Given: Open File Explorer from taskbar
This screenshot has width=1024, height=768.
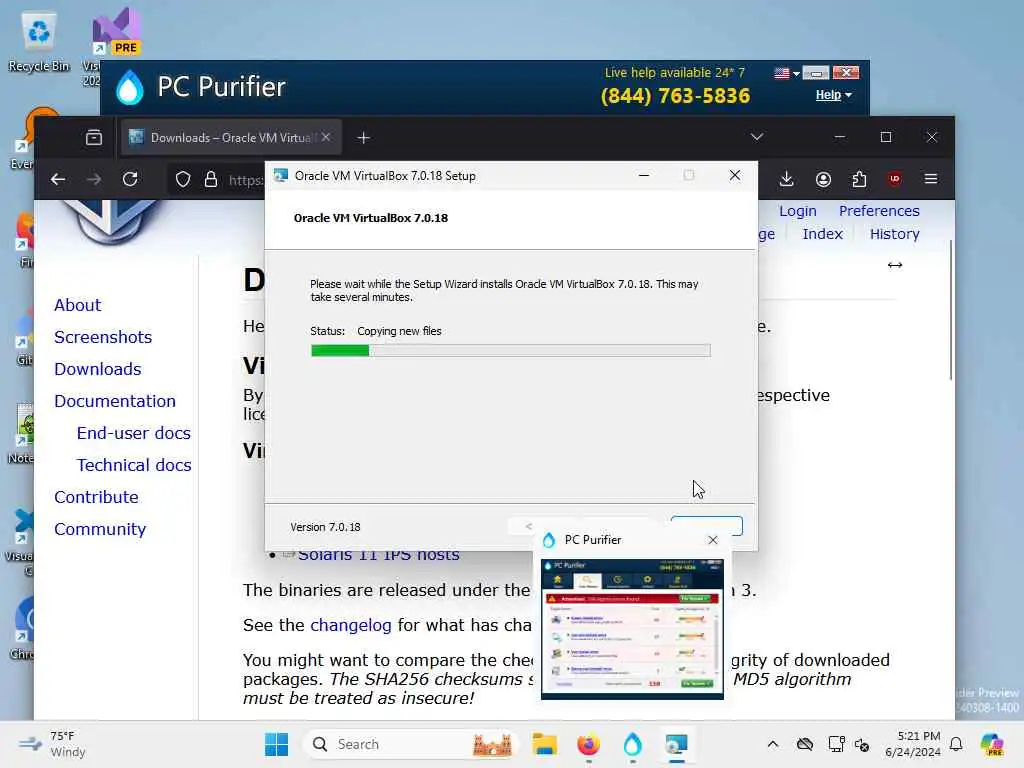Looking at the screenshot, I should (544, 744).
